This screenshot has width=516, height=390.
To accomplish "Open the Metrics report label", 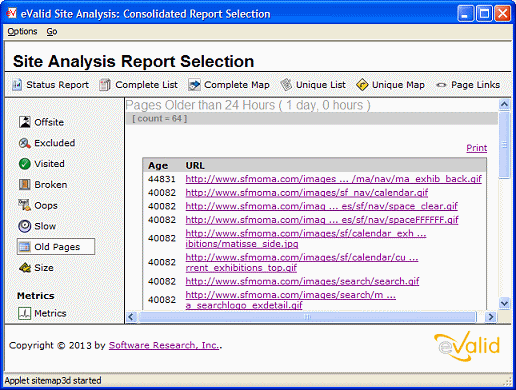I will click(x=50, y=313).
